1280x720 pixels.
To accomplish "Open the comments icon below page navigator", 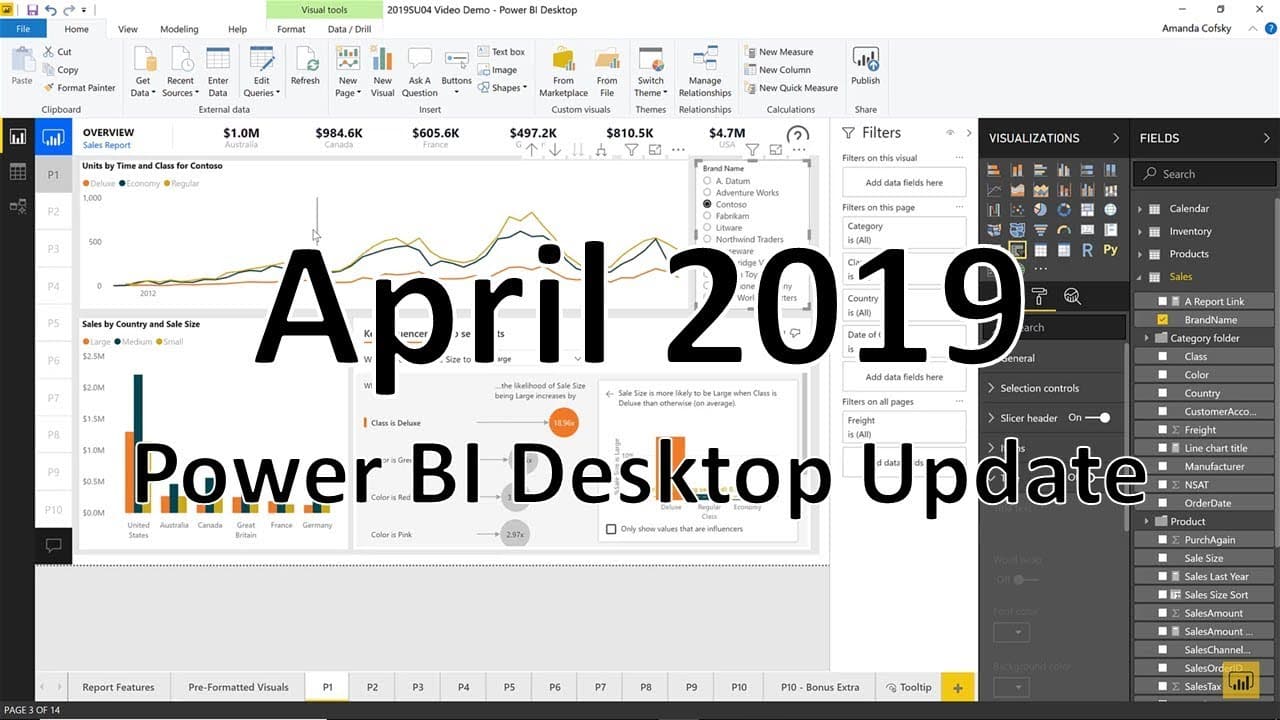I will point(53,546).
